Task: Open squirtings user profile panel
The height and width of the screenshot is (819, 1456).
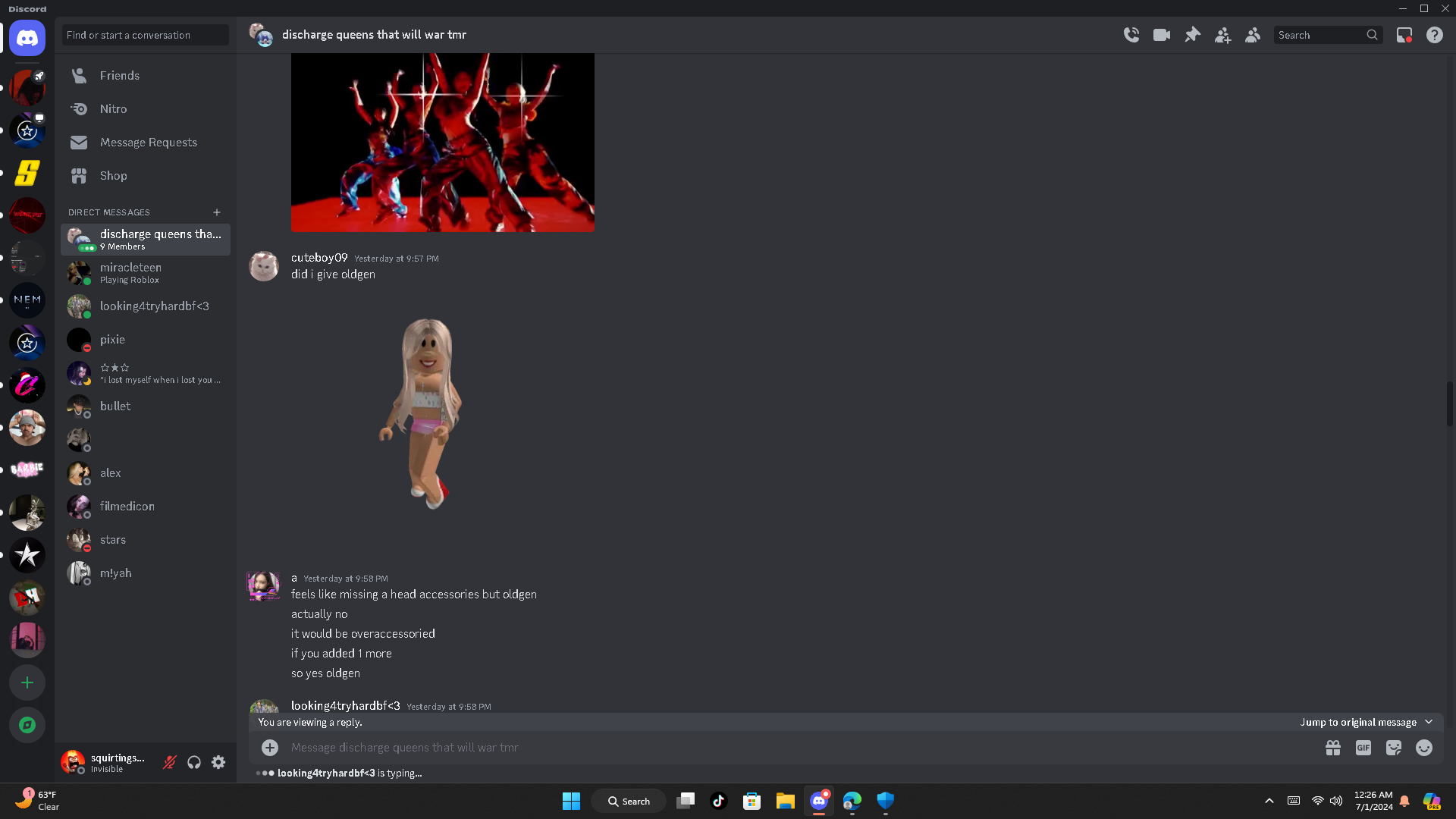Action: pos(106,762)
